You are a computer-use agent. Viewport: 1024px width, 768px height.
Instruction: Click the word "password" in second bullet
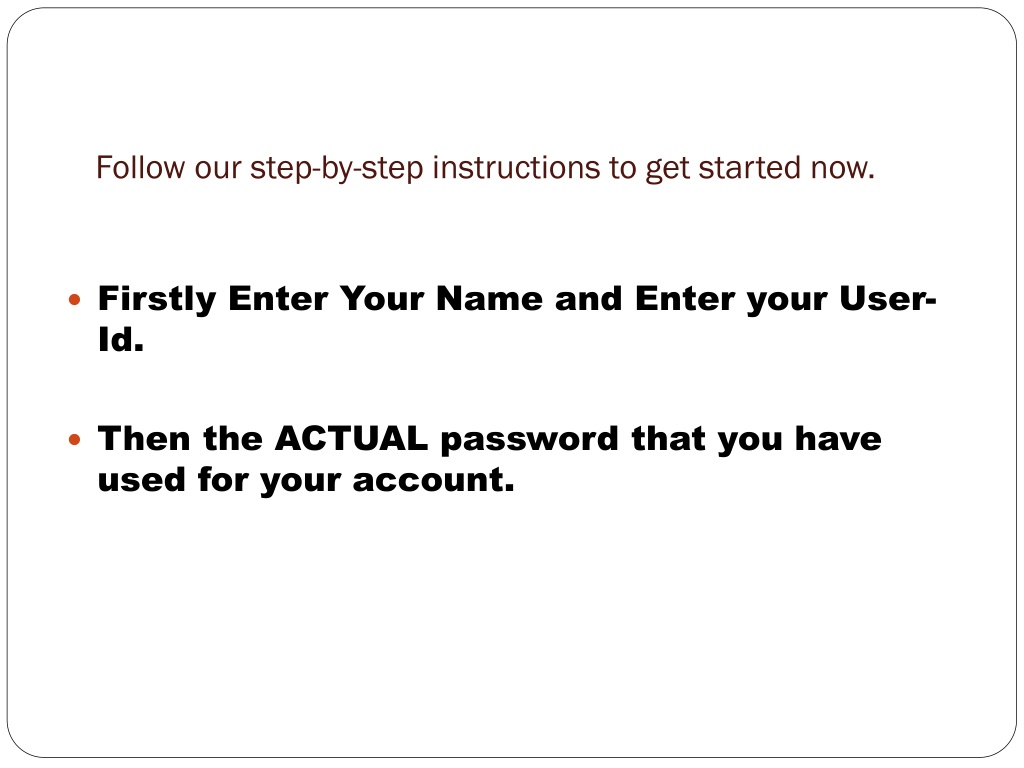[530, 440]
